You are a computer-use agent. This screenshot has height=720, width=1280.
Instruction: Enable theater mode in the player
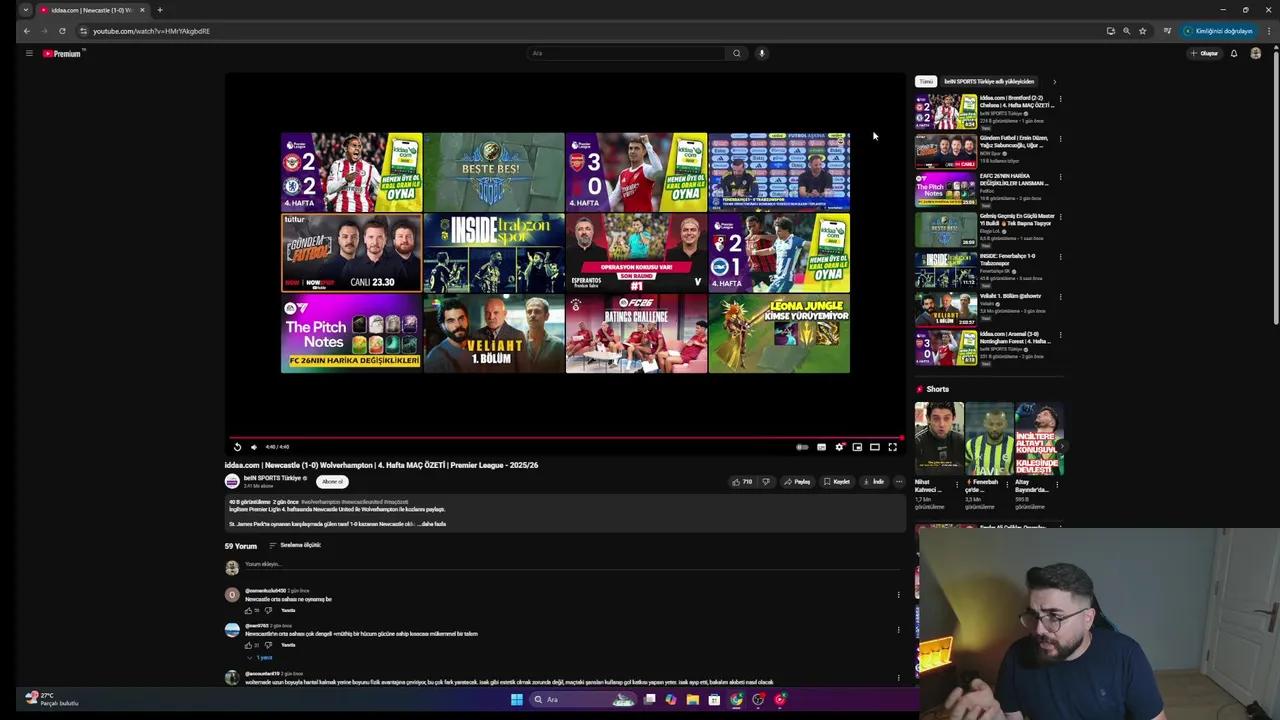tap(875, 447)
